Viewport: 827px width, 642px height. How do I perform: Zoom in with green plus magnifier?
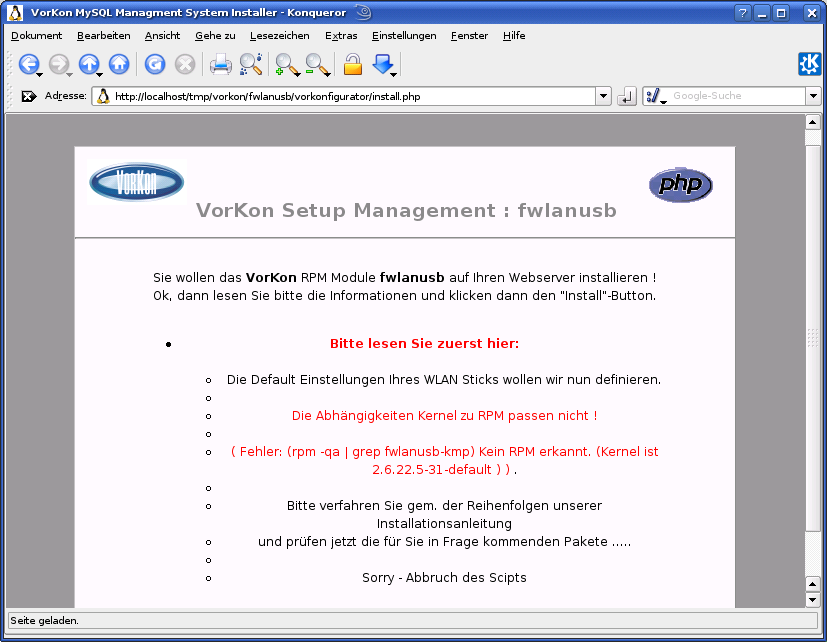click(286, 64)
